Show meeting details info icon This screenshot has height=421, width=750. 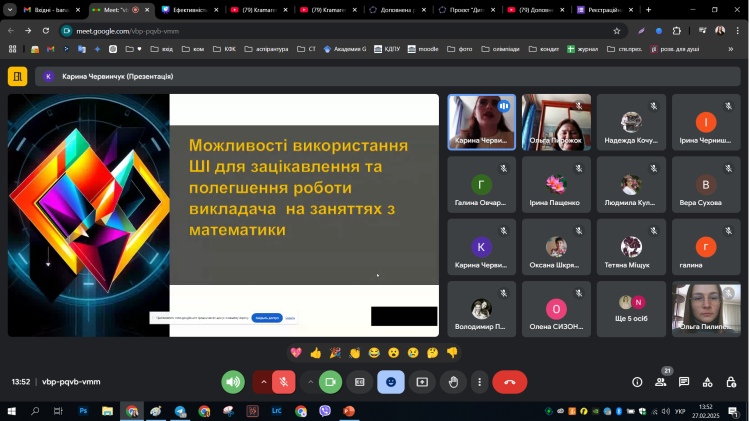[x=637, y=381]
